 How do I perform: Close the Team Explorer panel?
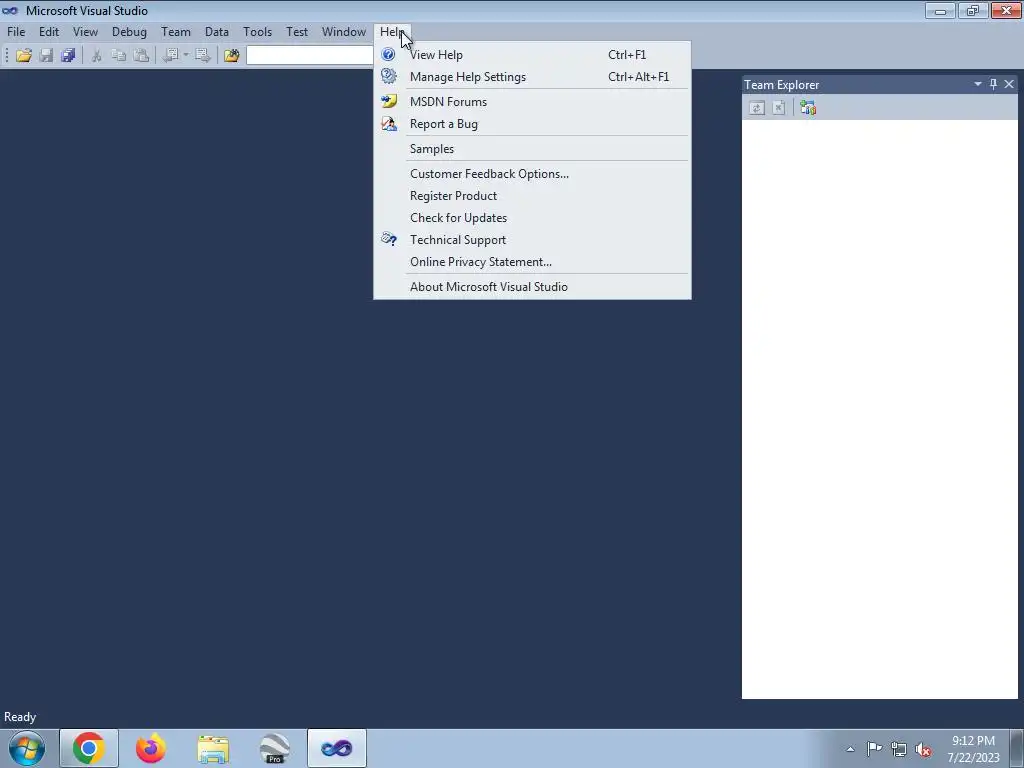tap(1009, 84)
